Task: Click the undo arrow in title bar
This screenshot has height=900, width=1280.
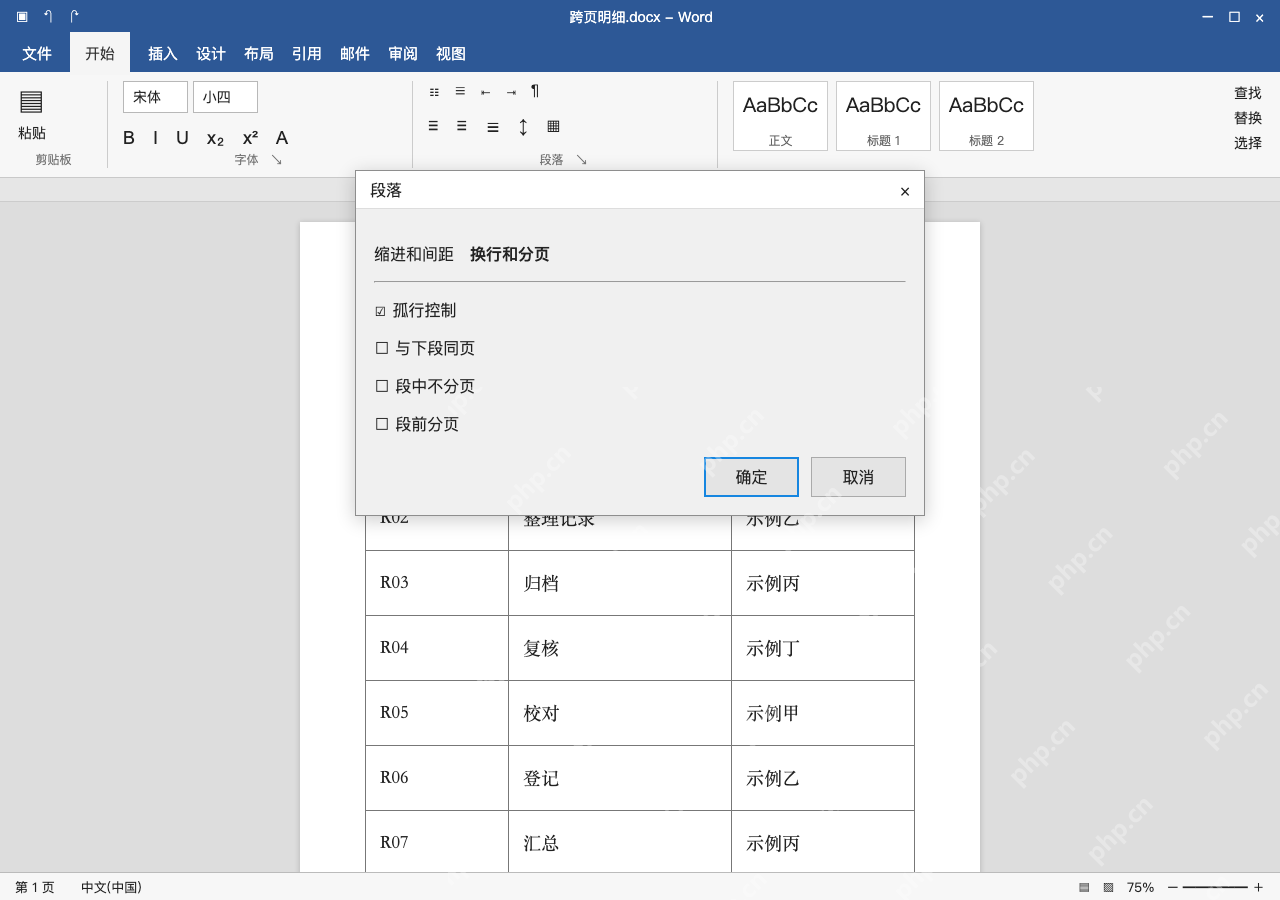Action: (x=48, y=16)
